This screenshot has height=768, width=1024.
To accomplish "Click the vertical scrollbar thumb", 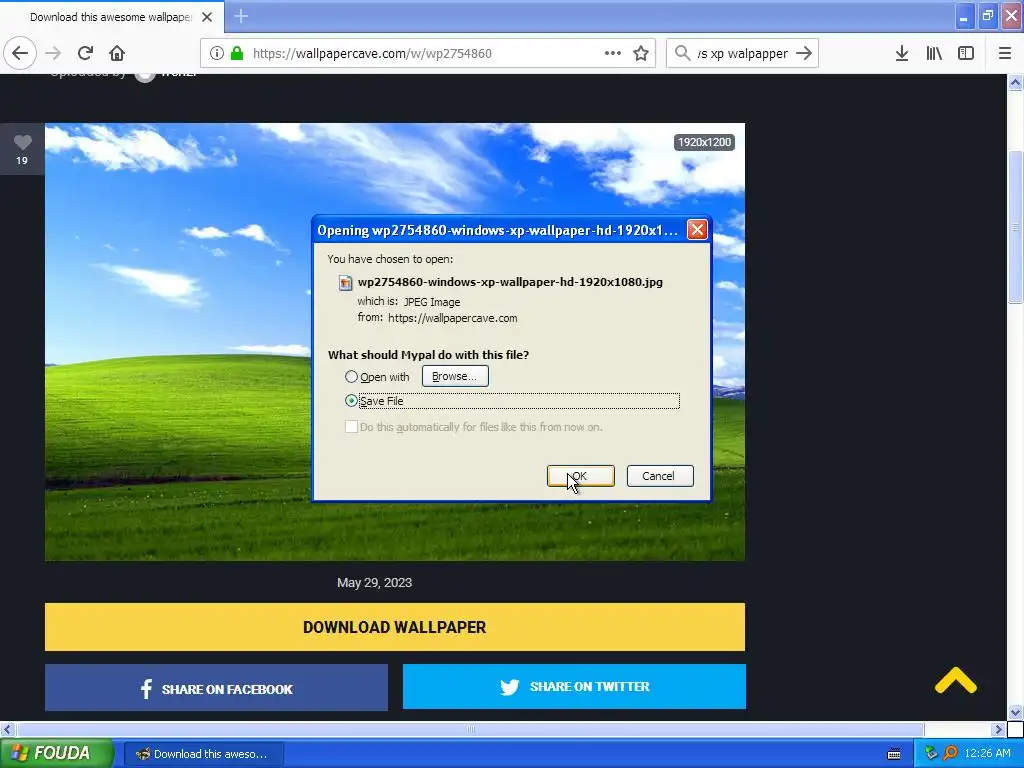I will 1015,227.
